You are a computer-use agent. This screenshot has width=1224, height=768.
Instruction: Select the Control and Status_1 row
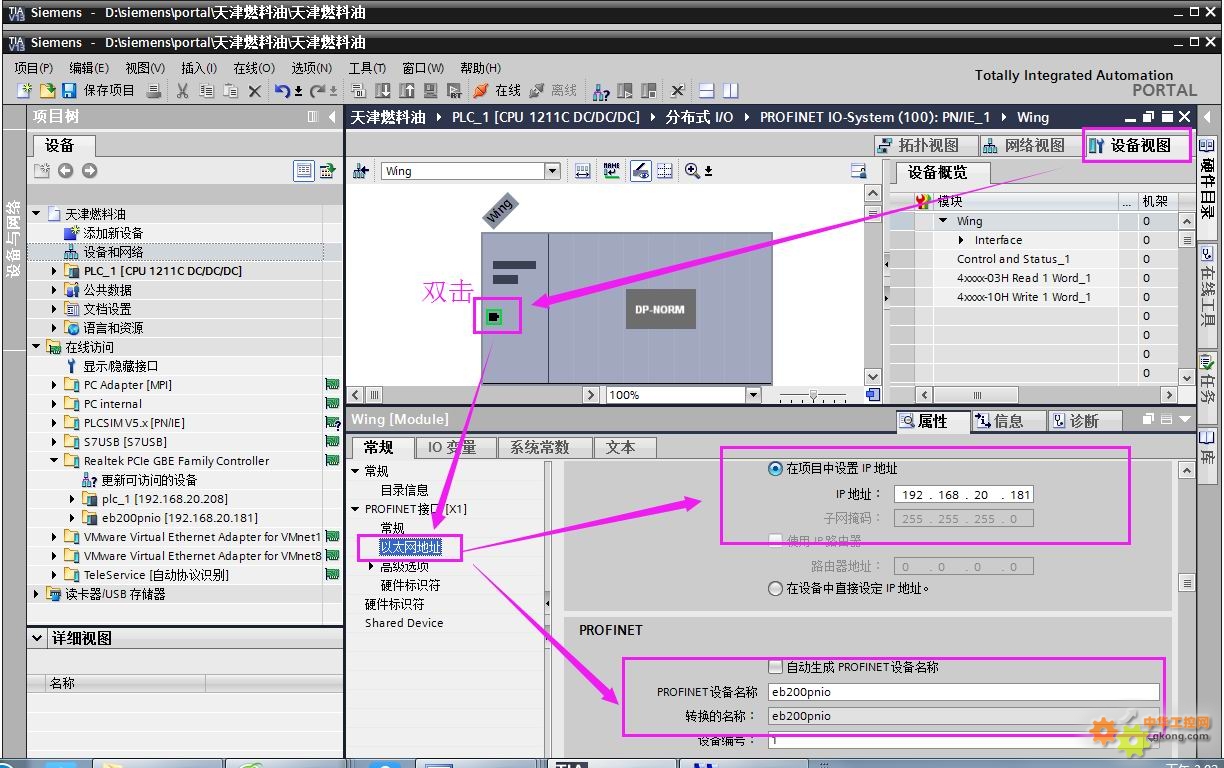click(x=1013, y=259)
